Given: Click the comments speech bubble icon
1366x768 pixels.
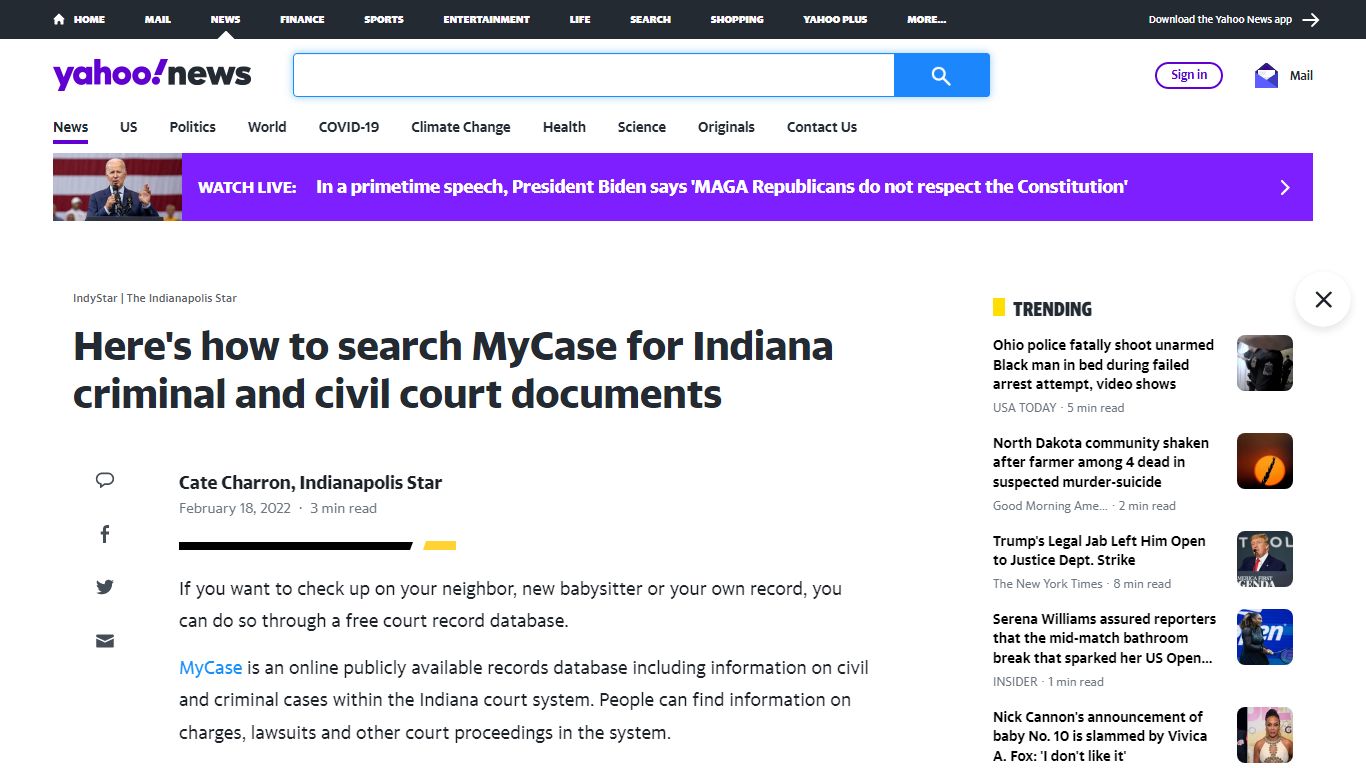Looking at the screenshot, I should (x=105, y=480).
